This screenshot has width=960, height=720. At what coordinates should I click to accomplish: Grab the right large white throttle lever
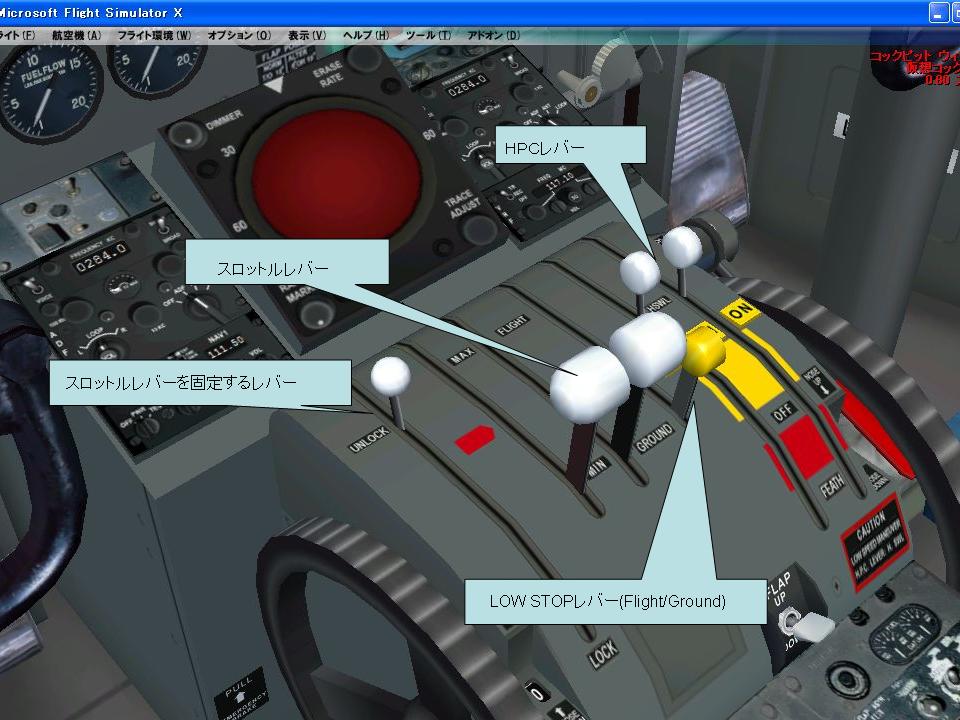[x=648, y=349]
